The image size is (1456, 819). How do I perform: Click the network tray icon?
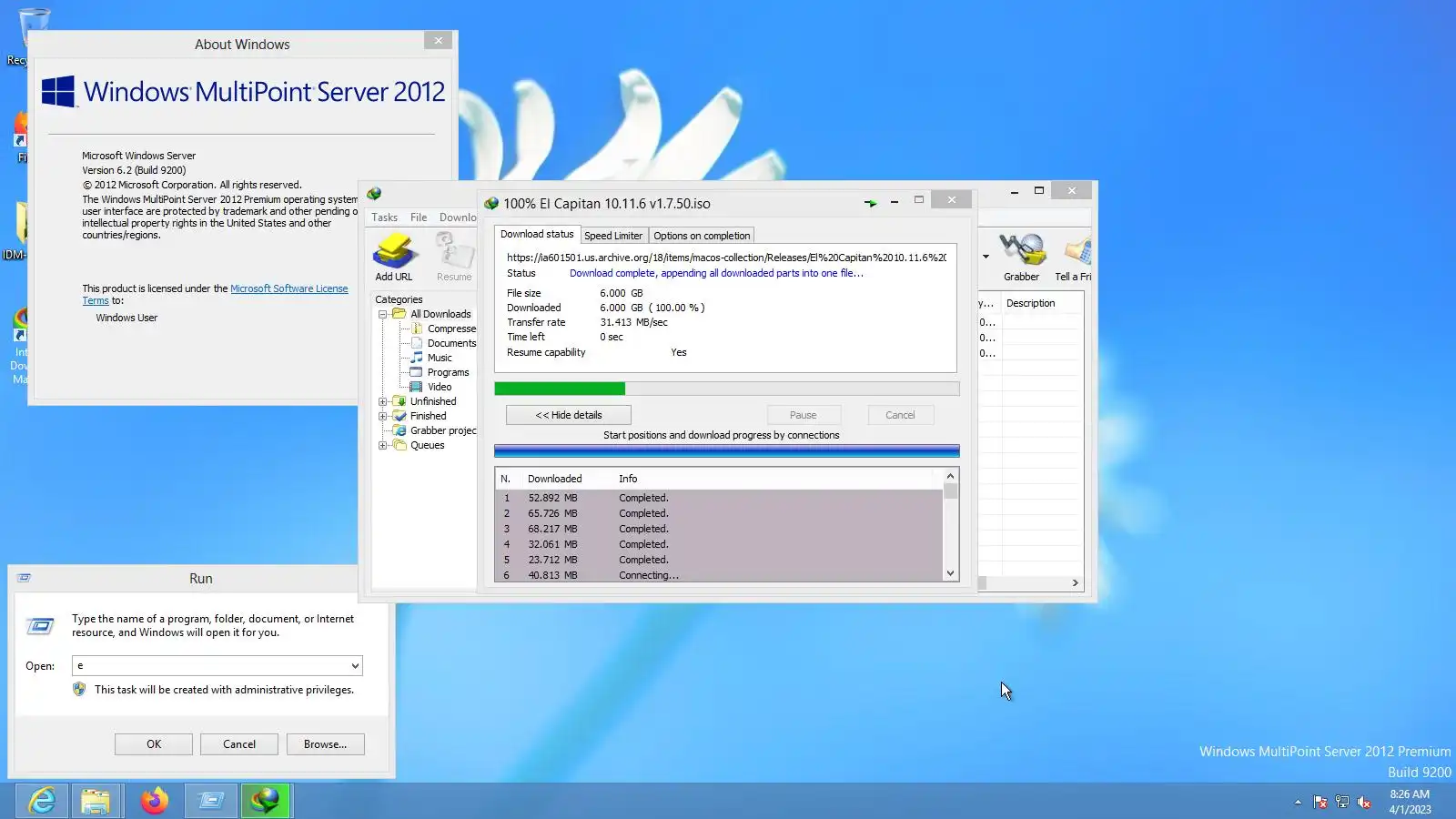pyautogui.click(x=1342, y=802)
